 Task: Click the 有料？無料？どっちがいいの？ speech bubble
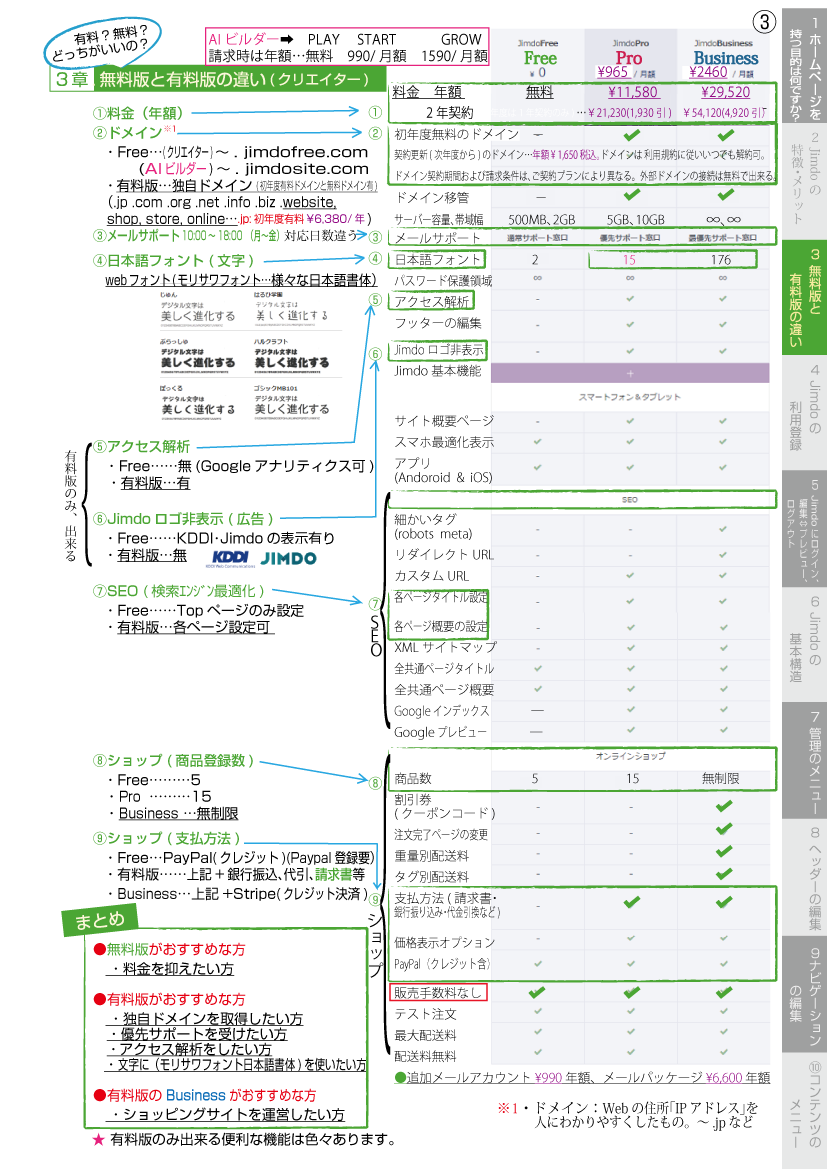[x=102, y=42]
